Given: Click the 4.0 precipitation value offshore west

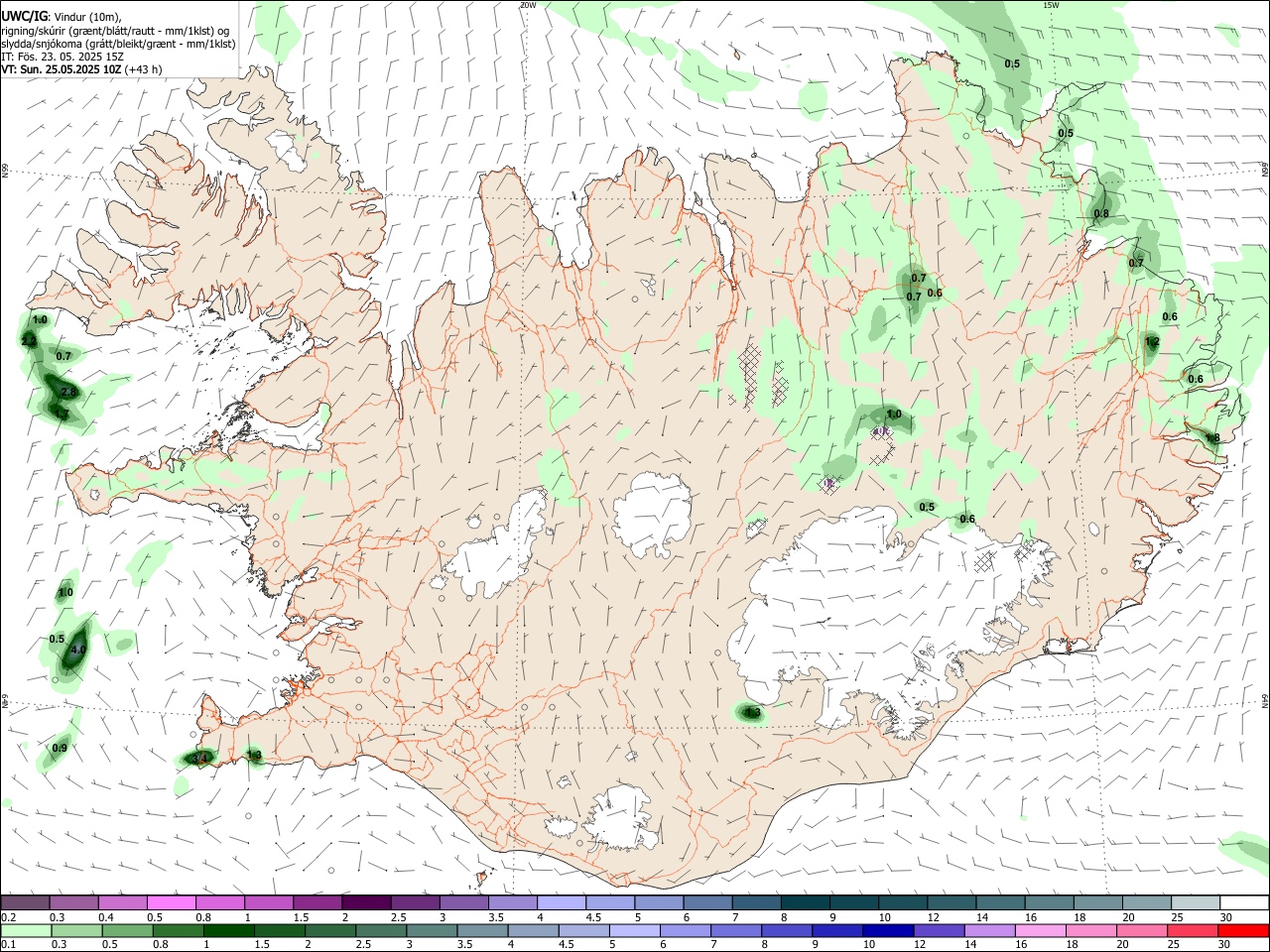Looking at the screenshot, I should tap(80, 650).
